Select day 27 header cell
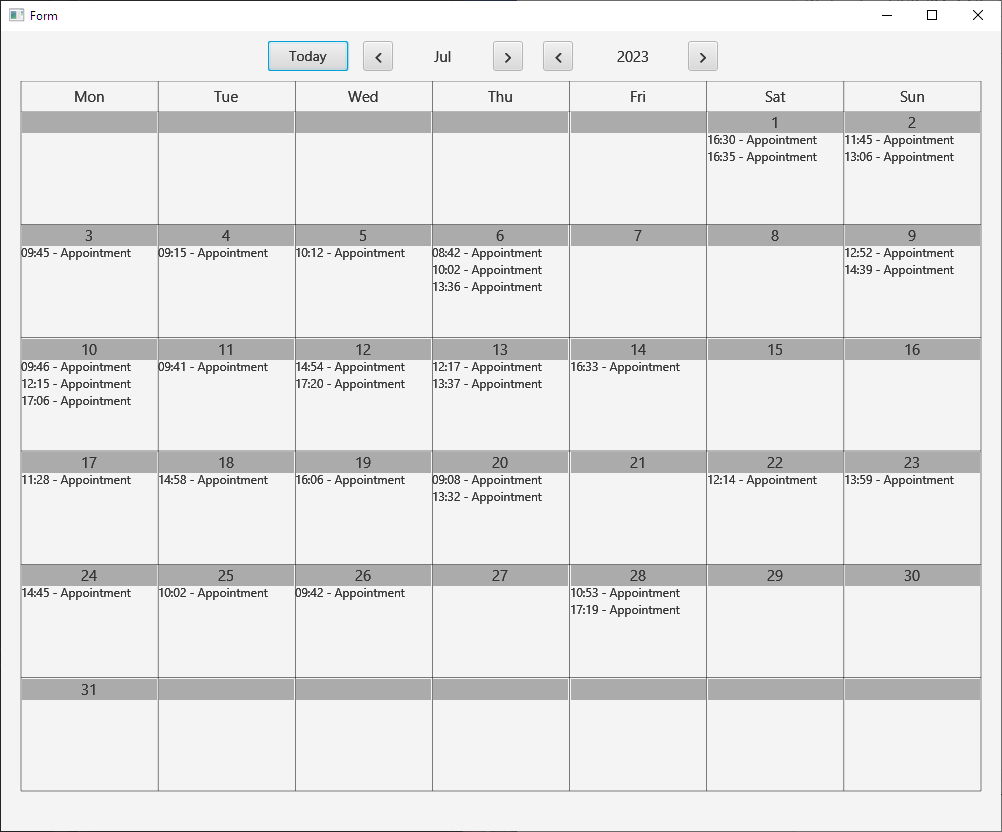1002x832 pixels. [500, 576]
